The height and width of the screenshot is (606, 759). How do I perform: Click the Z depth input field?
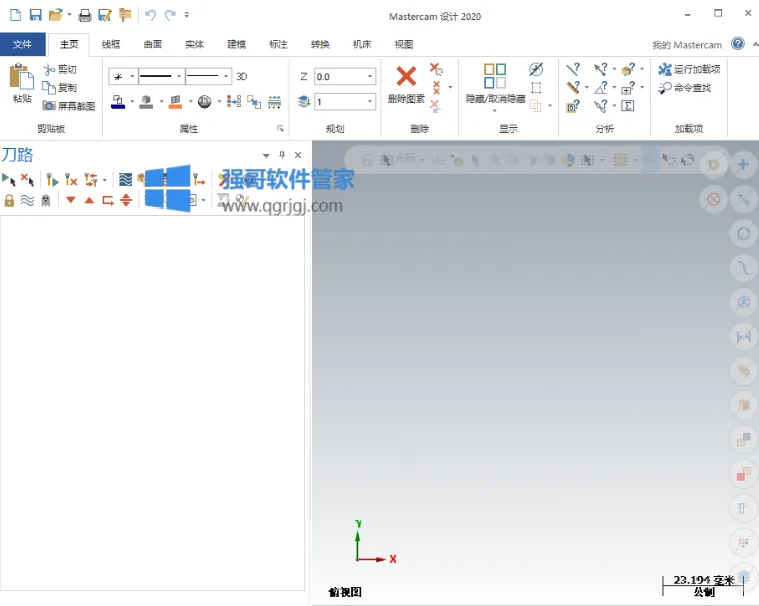click(340, 76)
